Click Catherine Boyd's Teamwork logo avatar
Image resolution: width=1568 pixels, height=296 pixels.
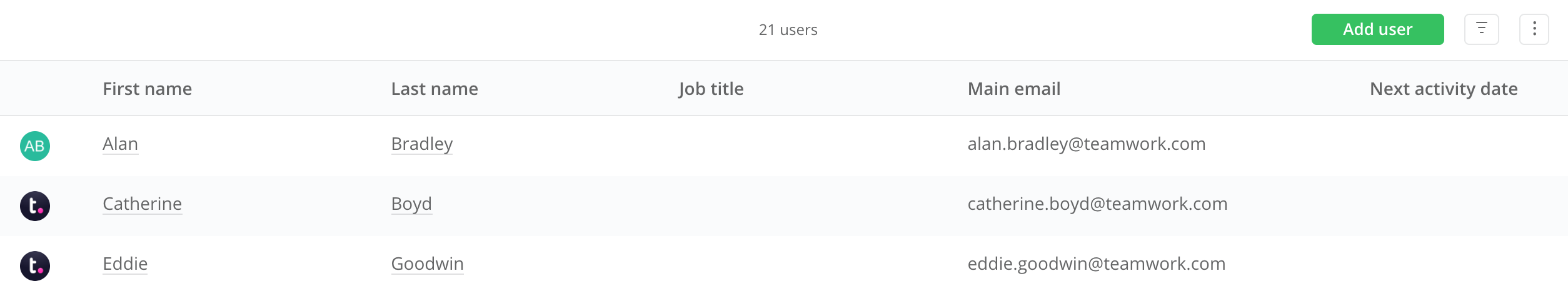pos(35,206)
